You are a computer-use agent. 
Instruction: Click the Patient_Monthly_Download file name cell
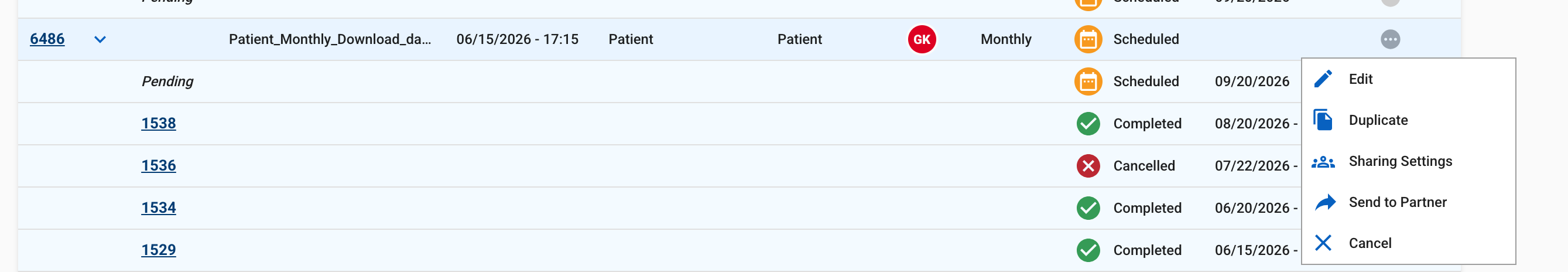point(329,40)
